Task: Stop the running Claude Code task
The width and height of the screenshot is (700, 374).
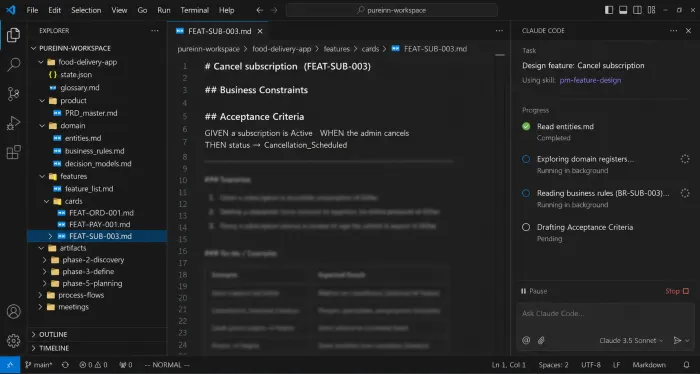Action: 677,291
